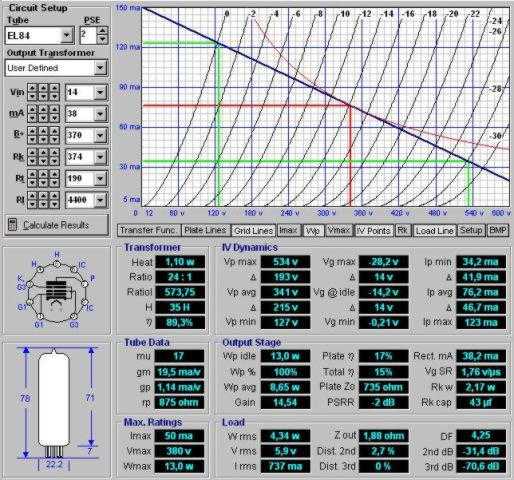Click the EL84 tube pinout diagram

57,289
